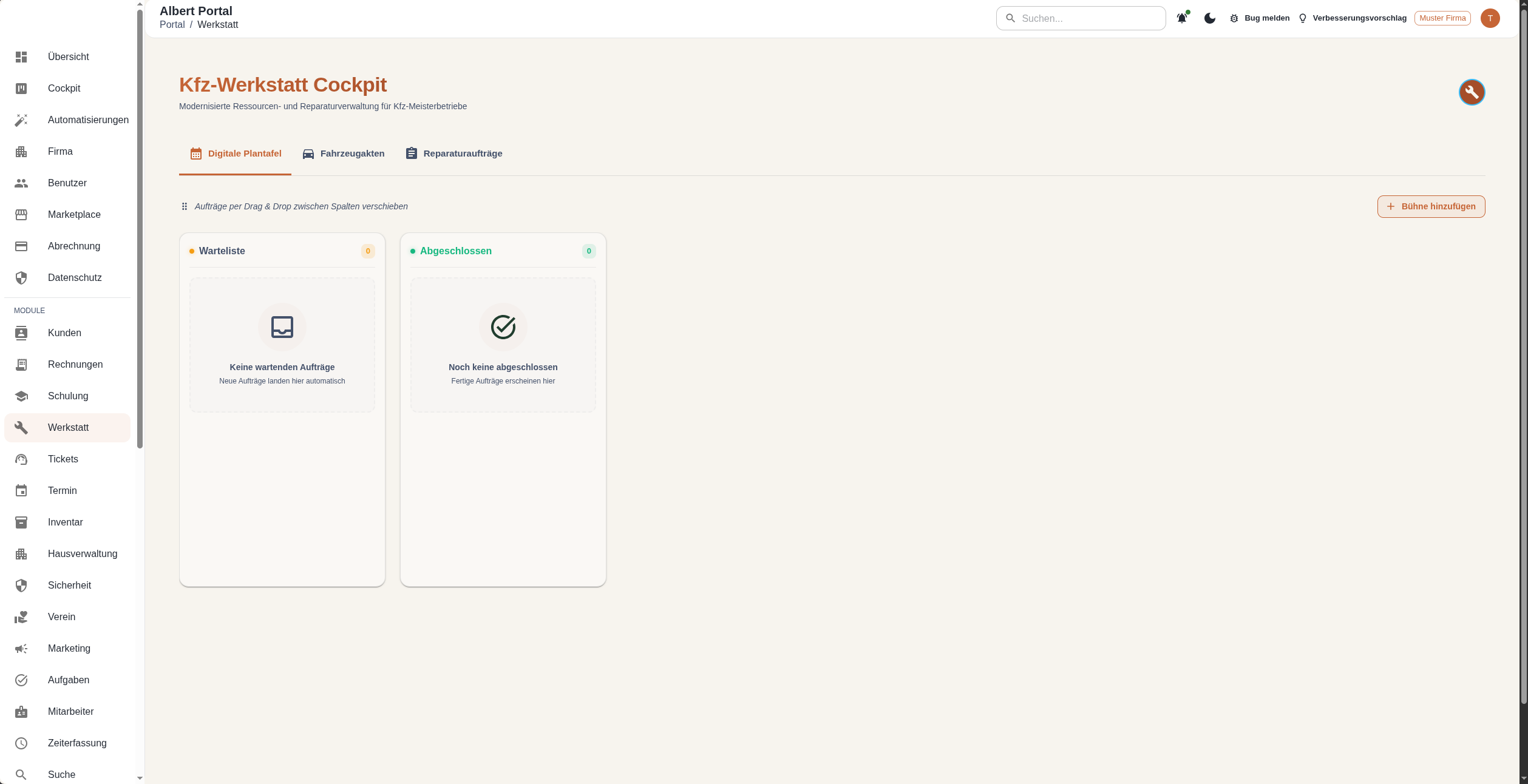Open the Sicherheit shield icon
Image resolution: width=1528 pixels, height=784 pixels.
pyautogui.click(x=21, y=586)
